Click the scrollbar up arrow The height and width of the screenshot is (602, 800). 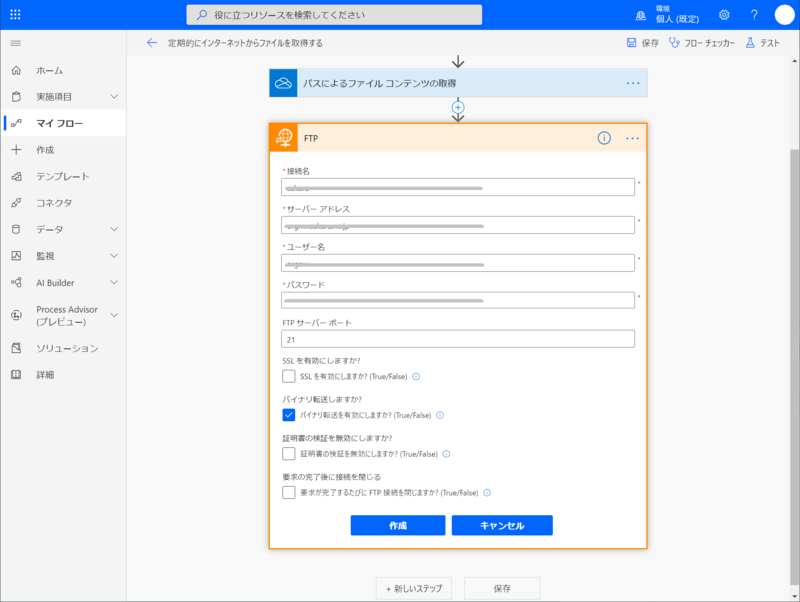point(794,61)
